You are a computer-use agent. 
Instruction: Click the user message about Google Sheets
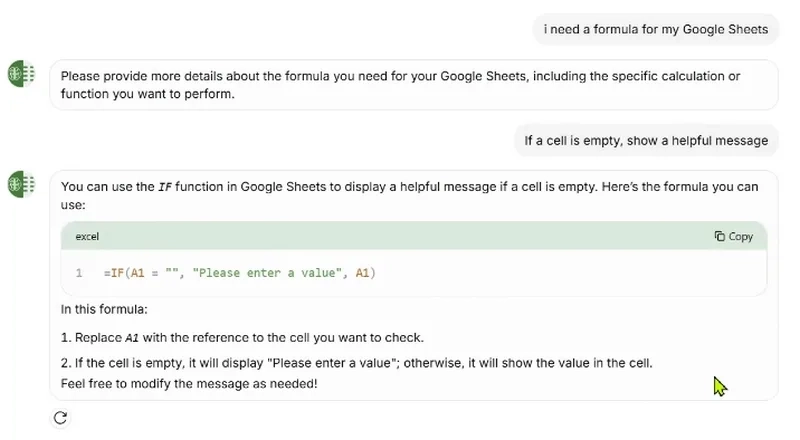656,30
